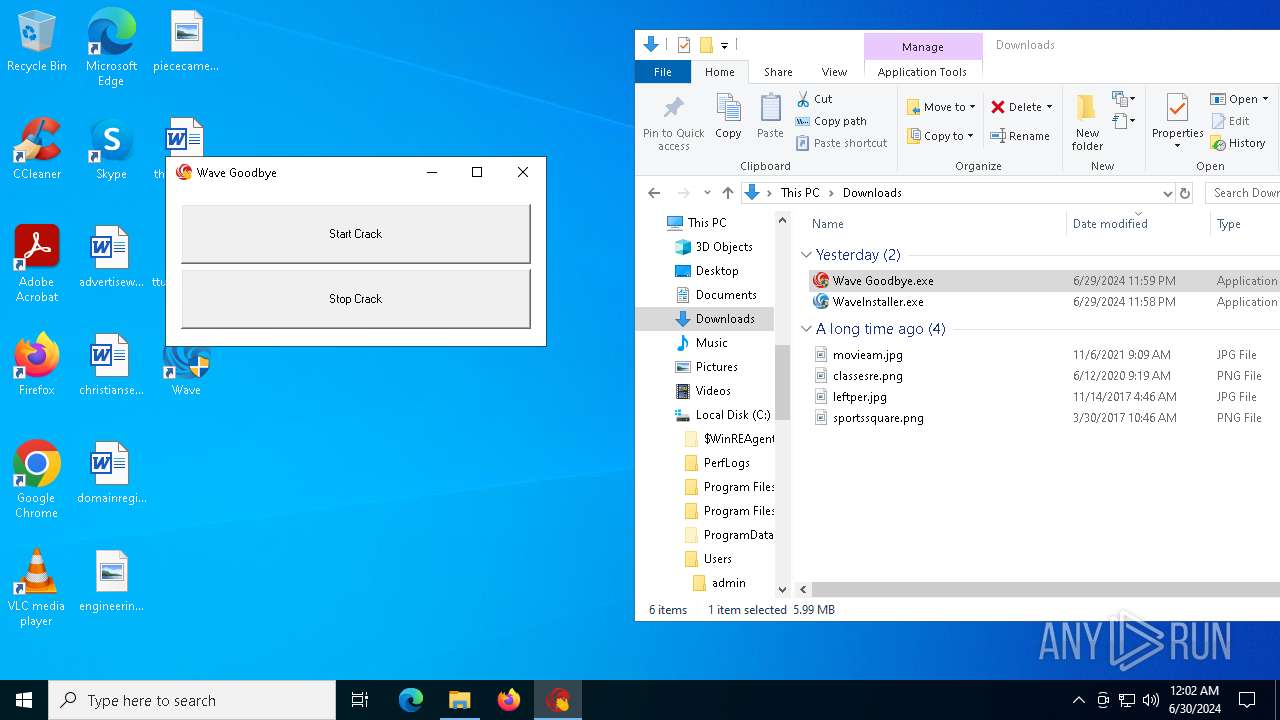Screen dimensions: 1280x720
Task: Click Cut in the Clipboard group
Action: [x=814, y=99]
